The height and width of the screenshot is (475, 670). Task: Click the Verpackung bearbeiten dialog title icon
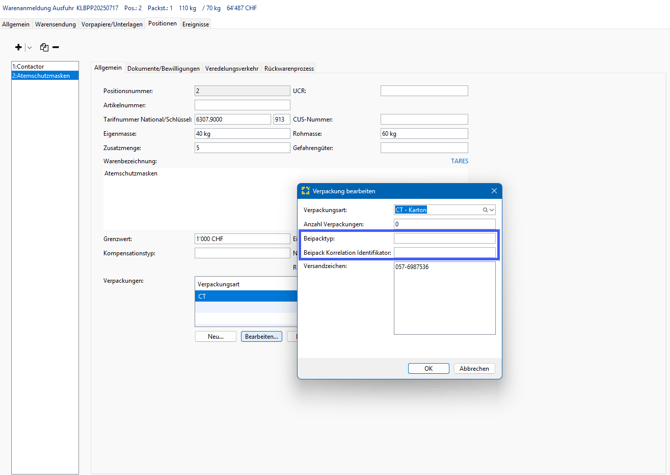point(305,191)
